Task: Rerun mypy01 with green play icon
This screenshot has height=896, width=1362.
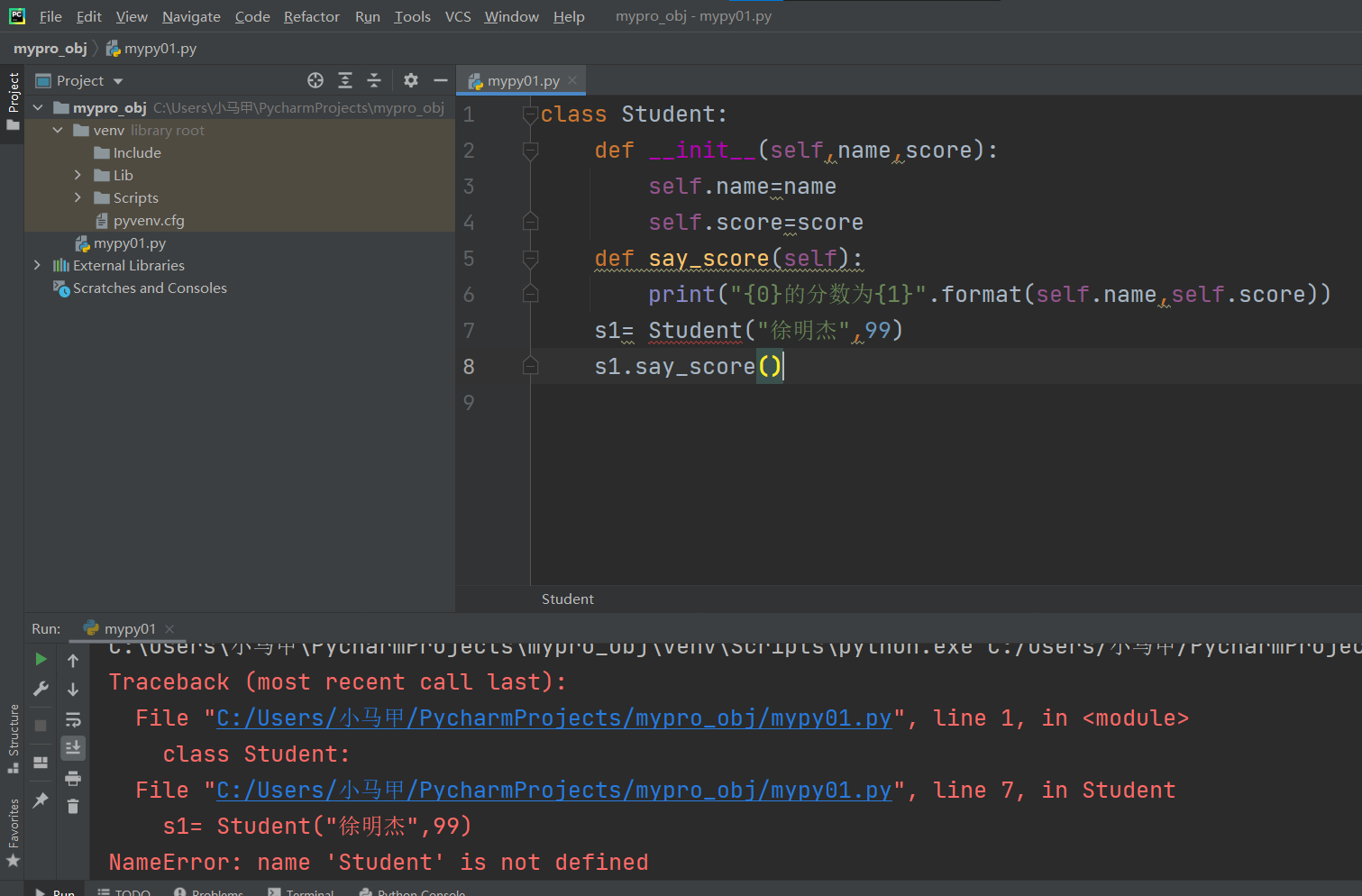Action: click(x=41, y=660)
